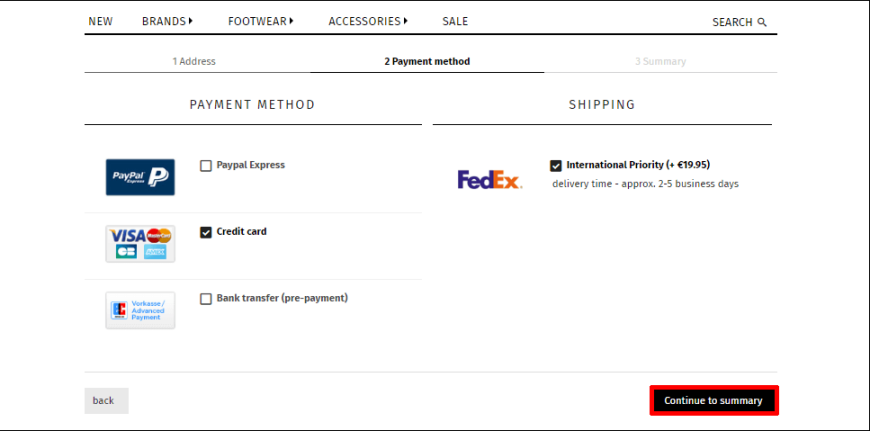
Task: Go to the 1 Address step
Action: tap(194, 62)
